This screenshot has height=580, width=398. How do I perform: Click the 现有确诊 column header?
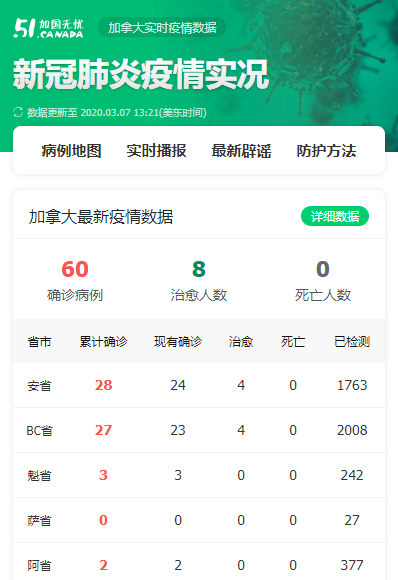(x=178, y=341)
